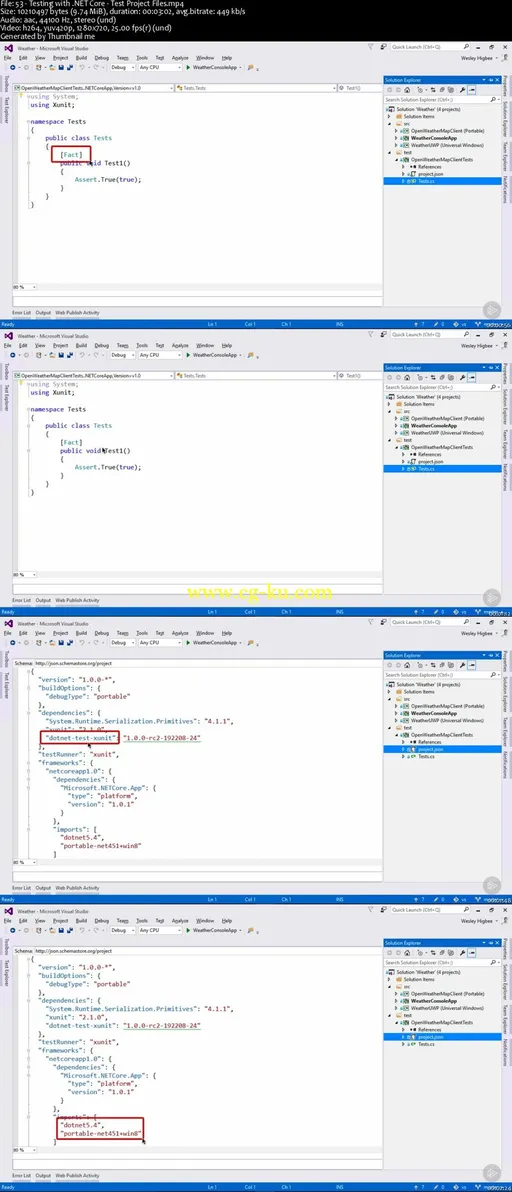Collapse the test folder in the third frame
The height and width of the screenshot is (1192, 512).
389,728
